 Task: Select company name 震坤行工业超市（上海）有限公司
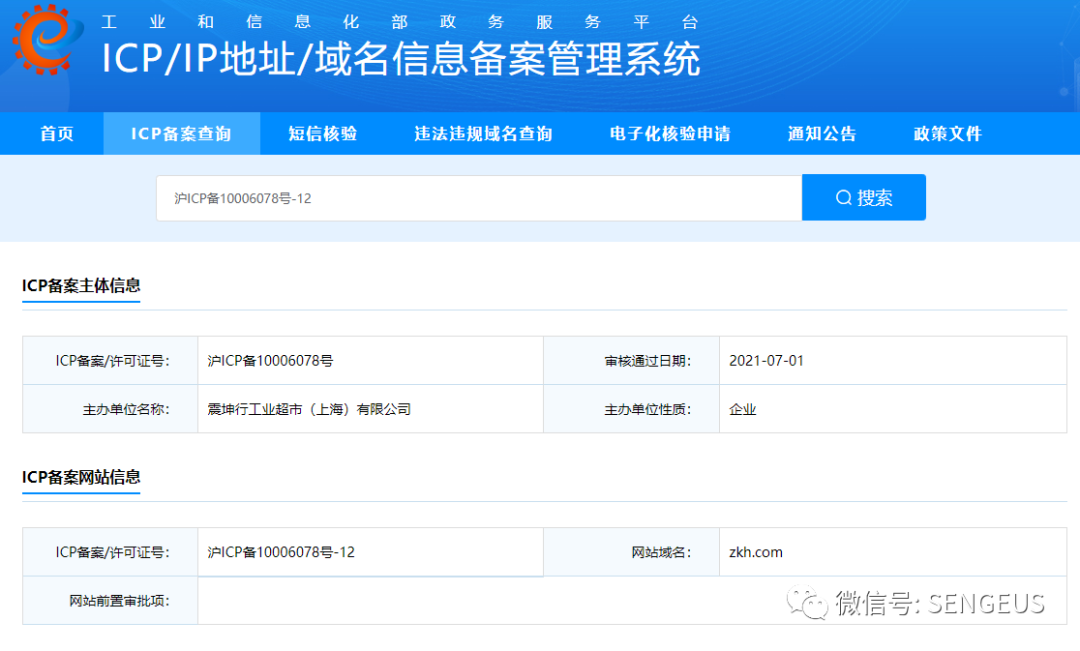[x=309, y=409]
